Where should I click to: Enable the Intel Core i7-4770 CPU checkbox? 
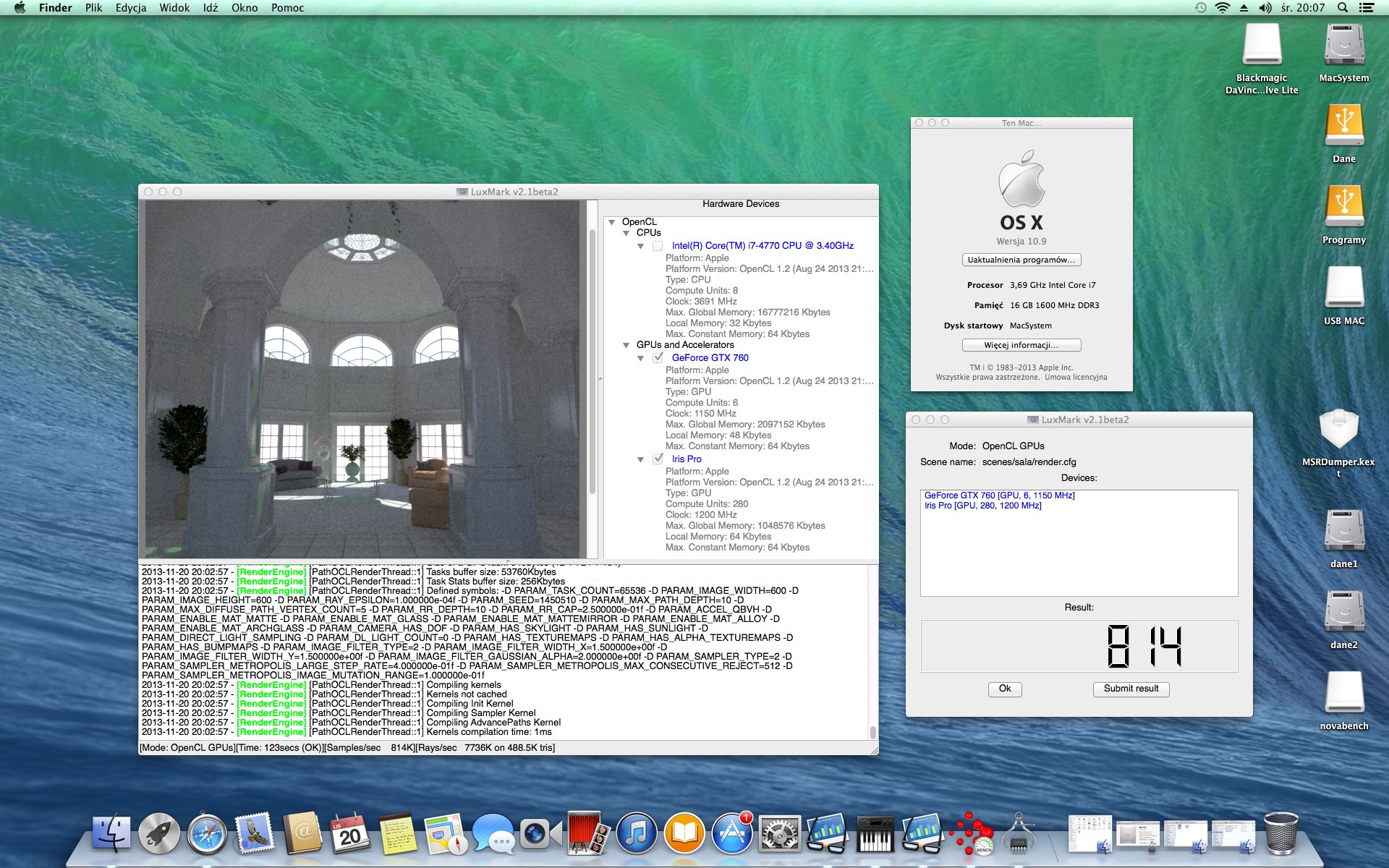[x=658, y=246]
